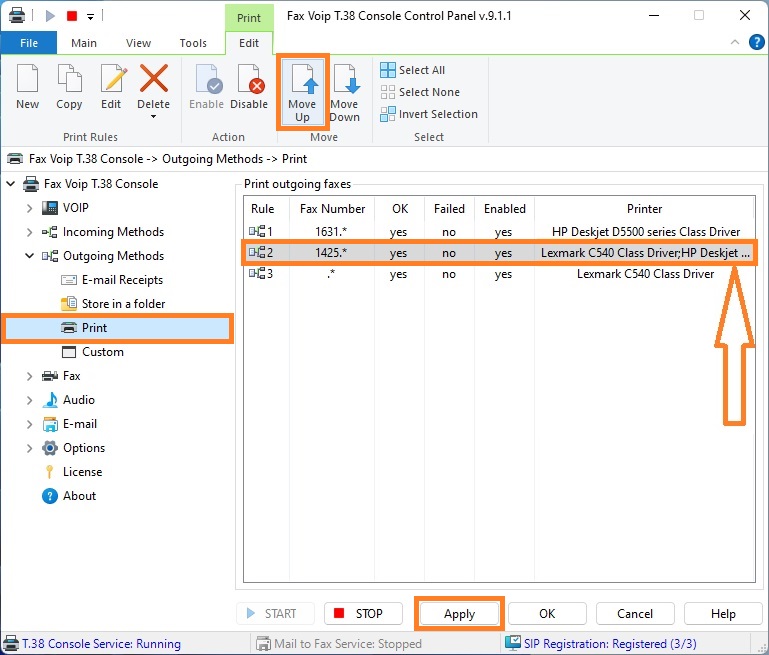769x655 pixels.
Task: Expand the VOIP tree node
Action: pyautogui.click(x=29, y=208)
